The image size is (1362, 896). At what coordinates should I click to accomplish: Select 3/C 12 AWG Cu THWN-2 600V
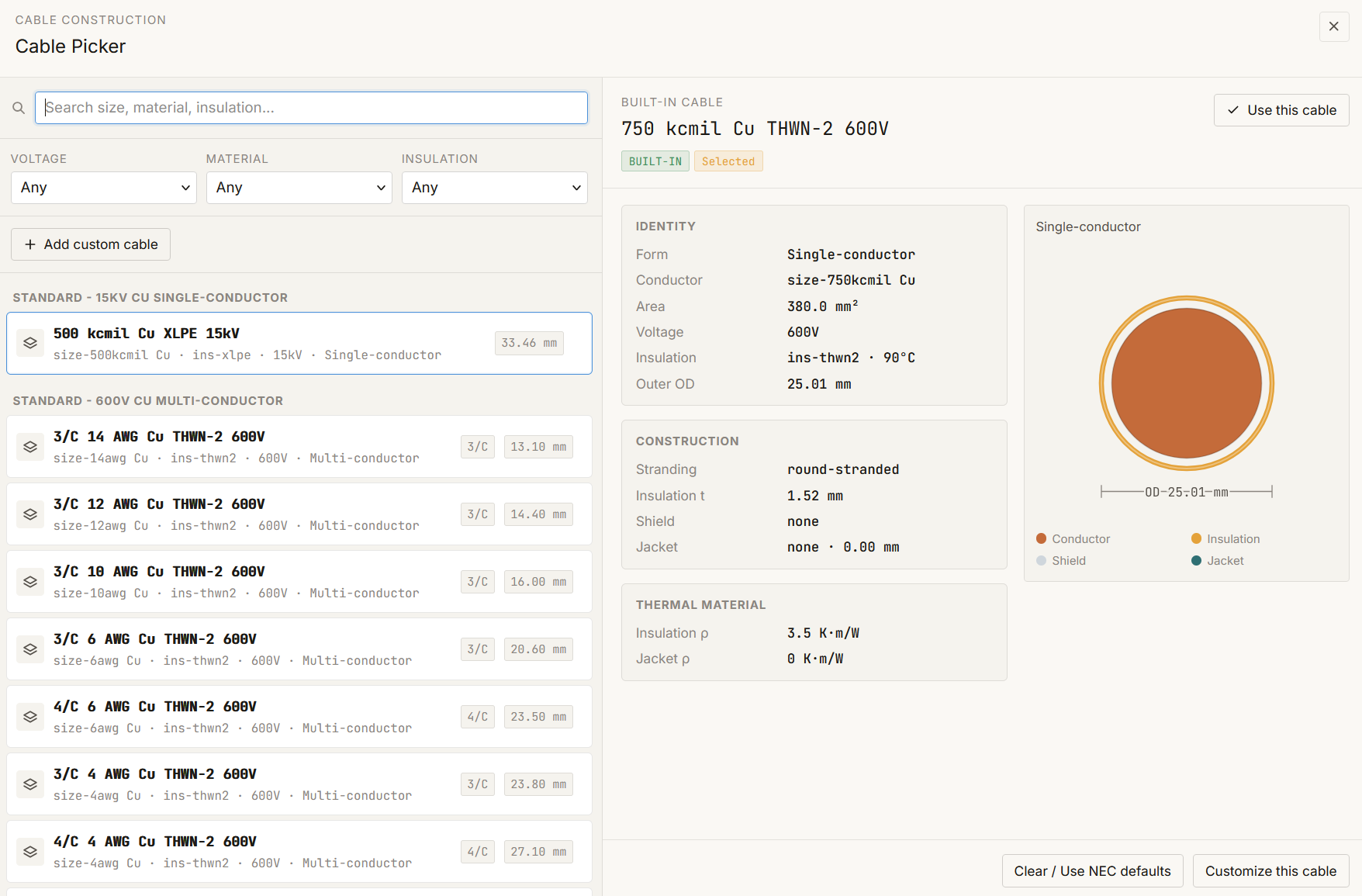tap(299, 514)
